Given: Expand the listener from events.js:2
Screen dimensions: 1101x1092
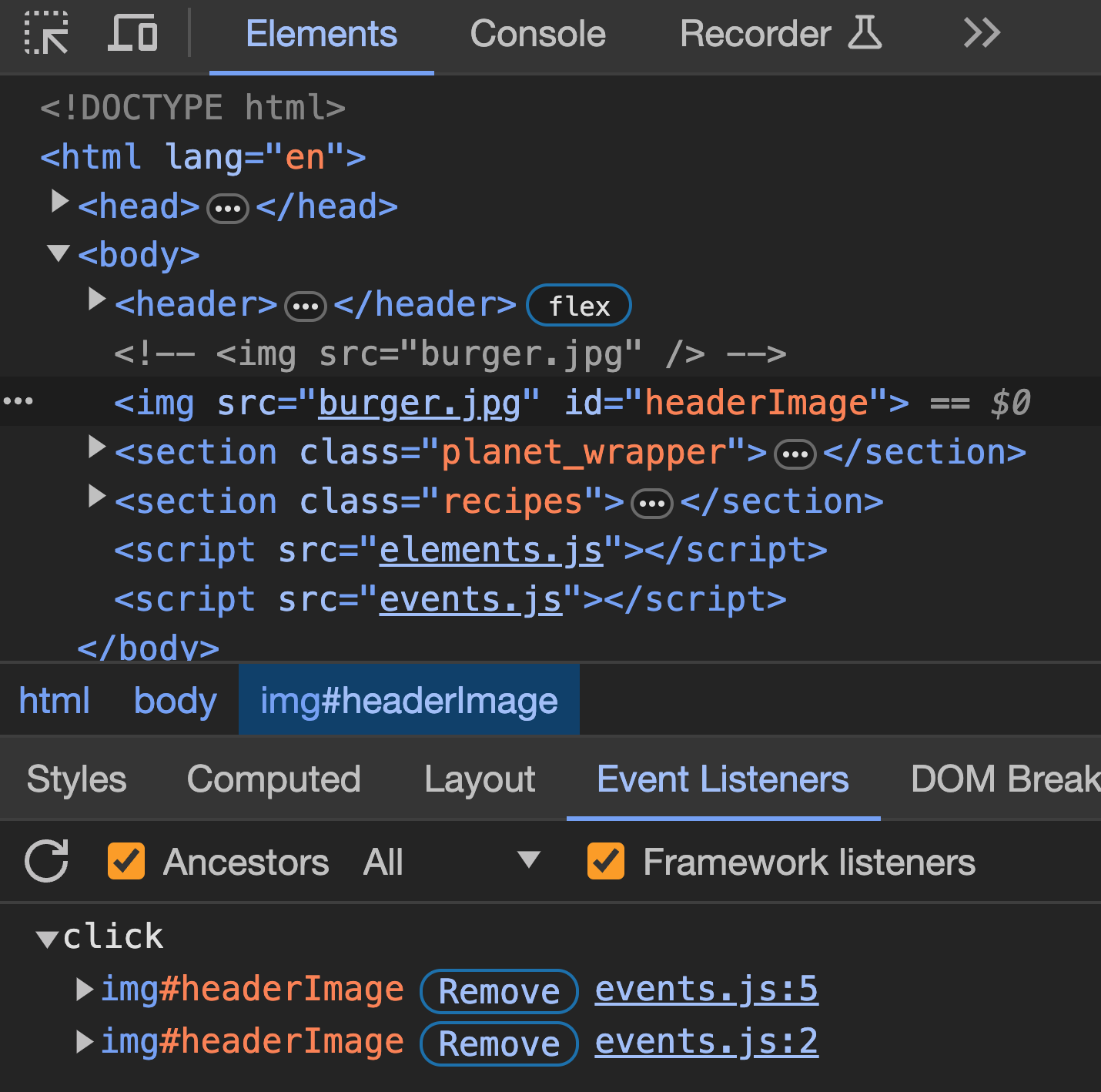Looking at the screenshot, I should click(85, 1042).
